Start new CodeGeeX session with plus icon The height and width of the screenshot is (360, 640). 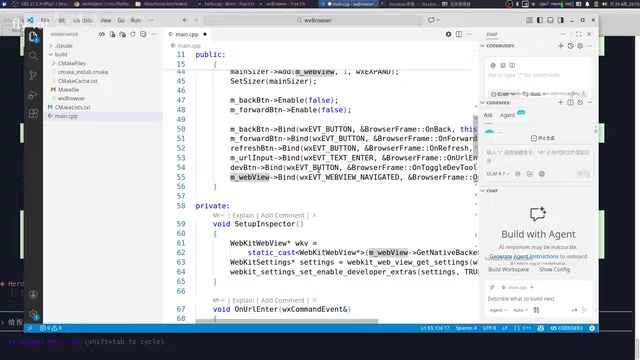(560, 102)
